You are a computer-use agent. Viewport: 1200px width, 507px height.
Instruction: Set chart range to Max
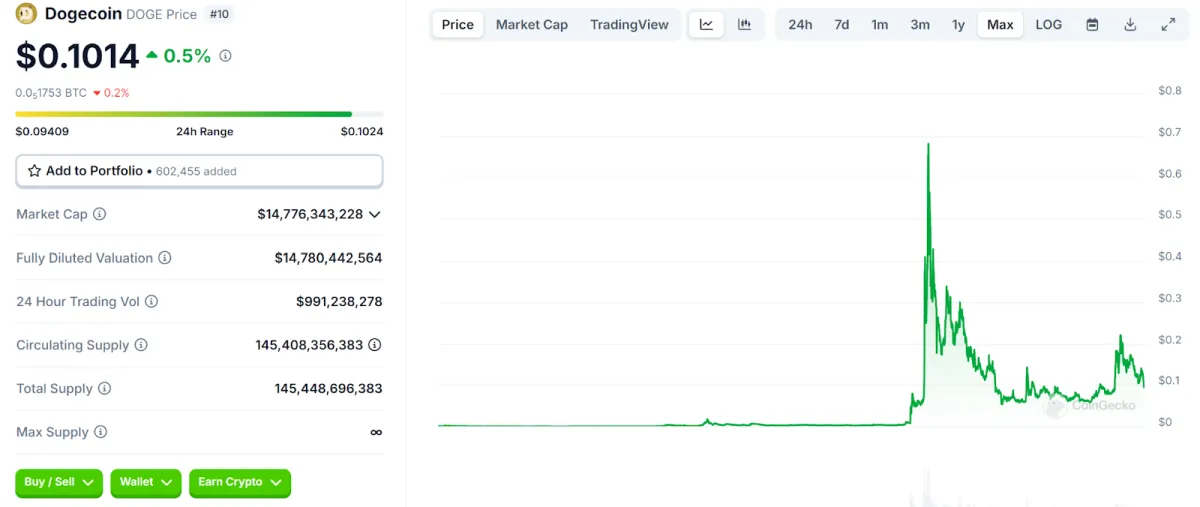pyautogui.click(x=1000, y=25)
